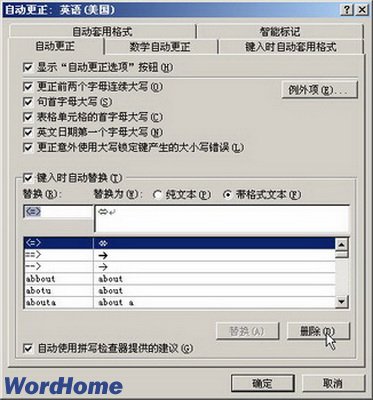Image resolution: width=373 pixels, height=400 pixels.
Task: Select the ==> list row
Action: point(180,255)
